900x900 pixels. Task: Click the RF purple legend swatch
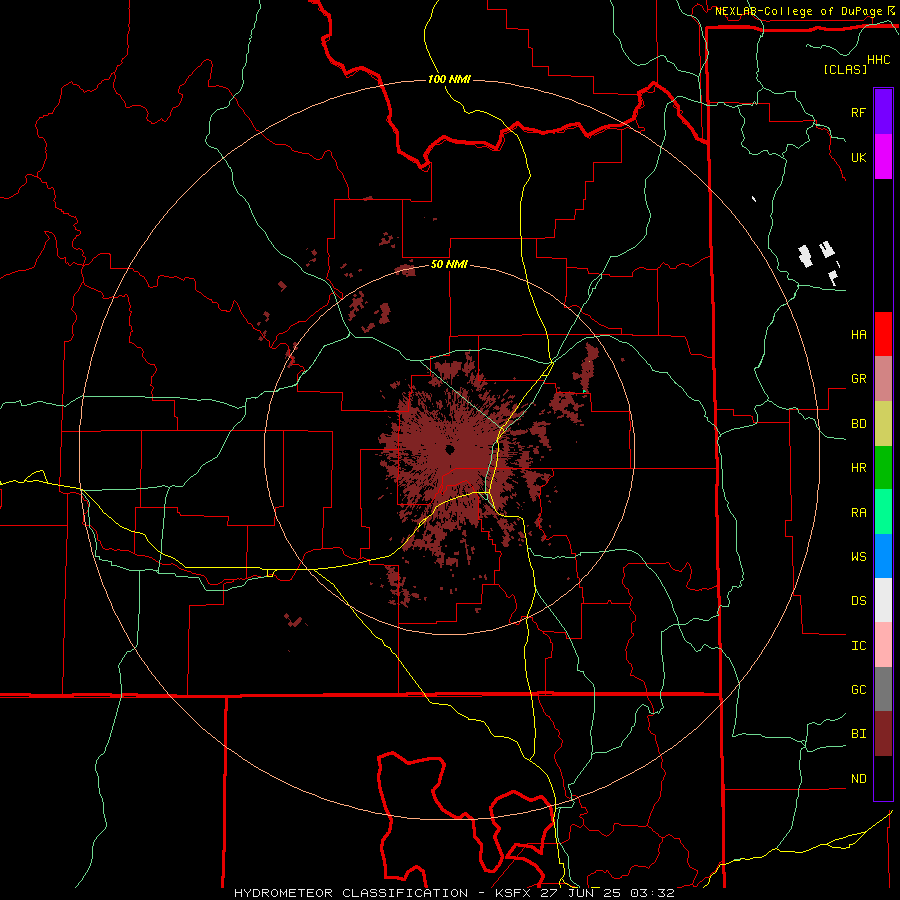[x=883, y=112]
